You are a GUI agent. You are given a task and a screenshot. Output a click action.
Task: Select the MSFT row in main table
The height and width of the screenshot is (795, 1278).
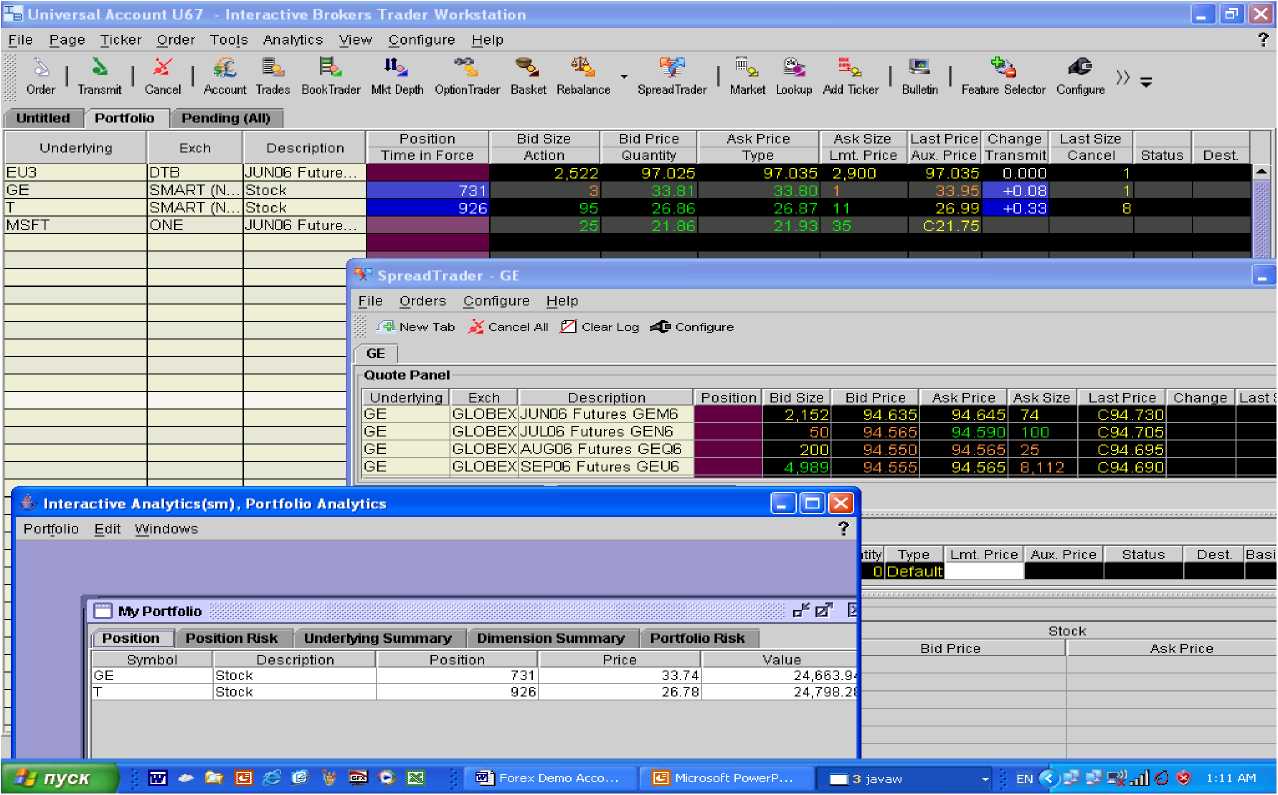click(627, 226)
